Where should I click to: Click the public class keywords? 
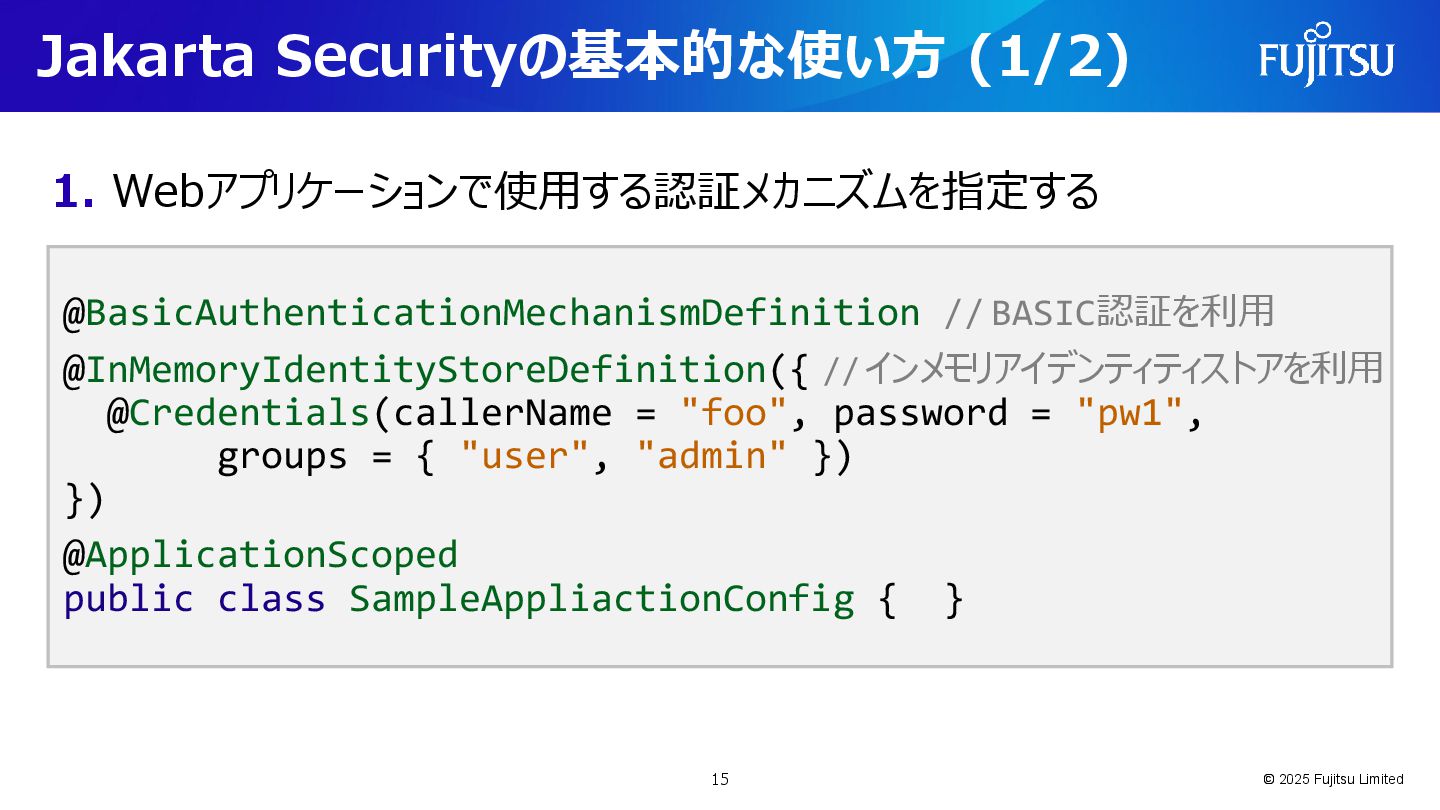click(x=195, y=599)
